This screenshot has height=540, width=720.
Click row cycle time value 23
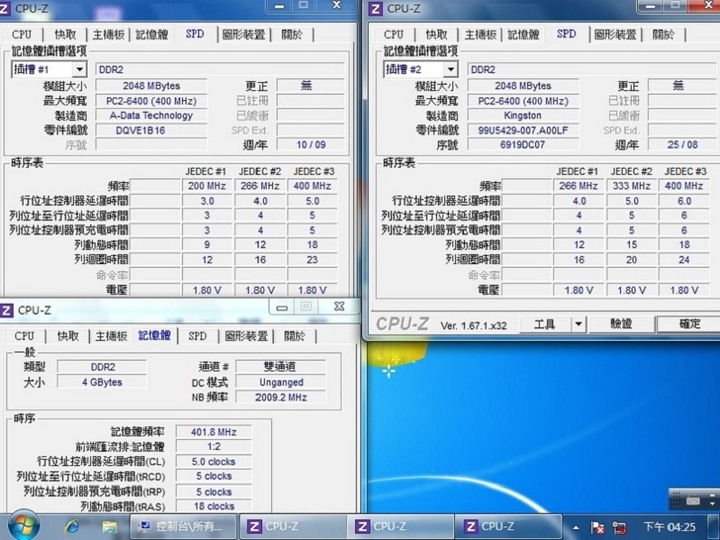click(312, 260)
